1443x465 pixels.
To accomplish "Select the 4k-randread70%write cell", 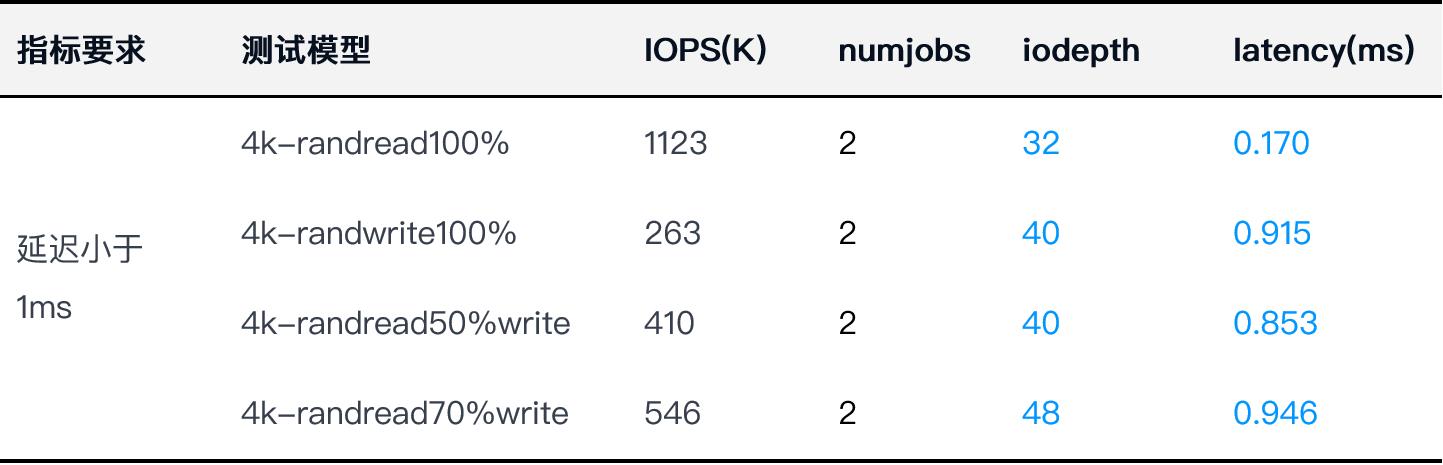I will click(x=405, y=414).
